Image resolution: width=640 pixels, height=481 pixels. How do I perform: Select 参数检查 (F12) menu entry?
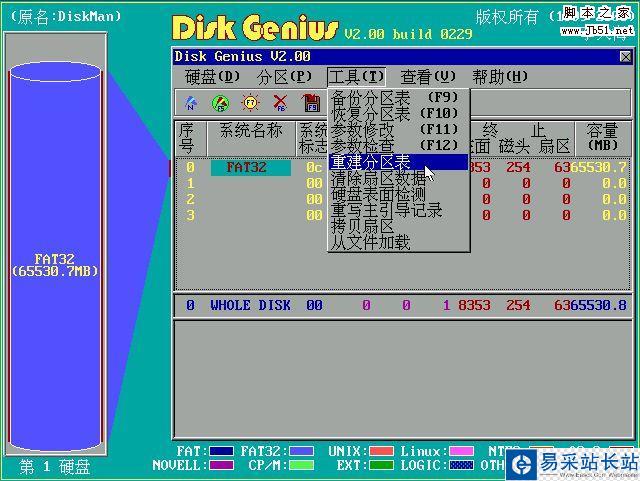[x=398, y=146]
